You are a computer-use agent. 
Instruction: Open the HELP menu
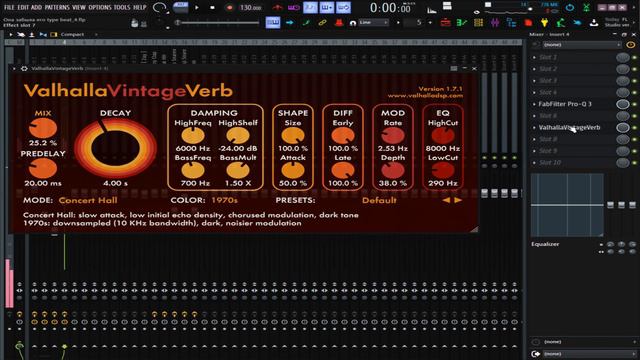tap(140, 7)
